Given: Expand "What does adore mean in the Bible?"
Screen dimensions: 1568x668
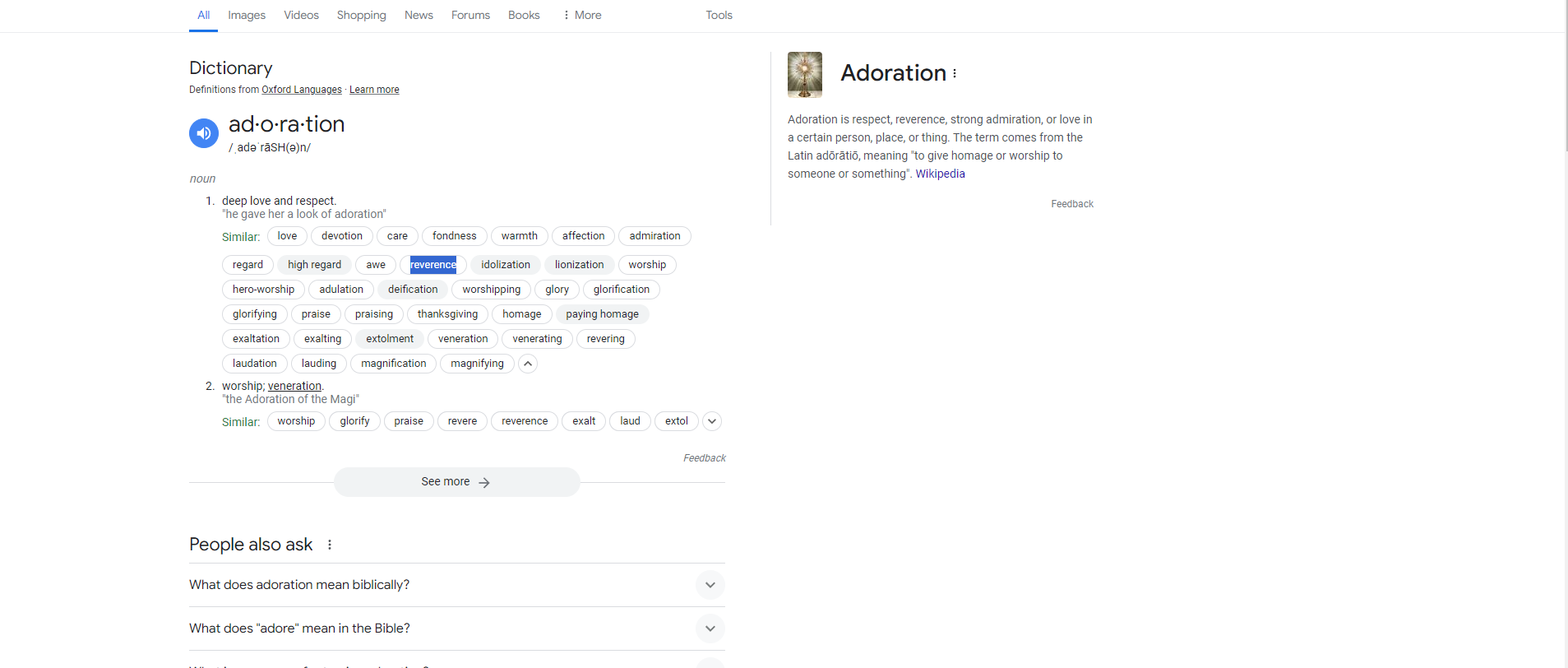Looking at the screenshot, I should pos(710,629).
